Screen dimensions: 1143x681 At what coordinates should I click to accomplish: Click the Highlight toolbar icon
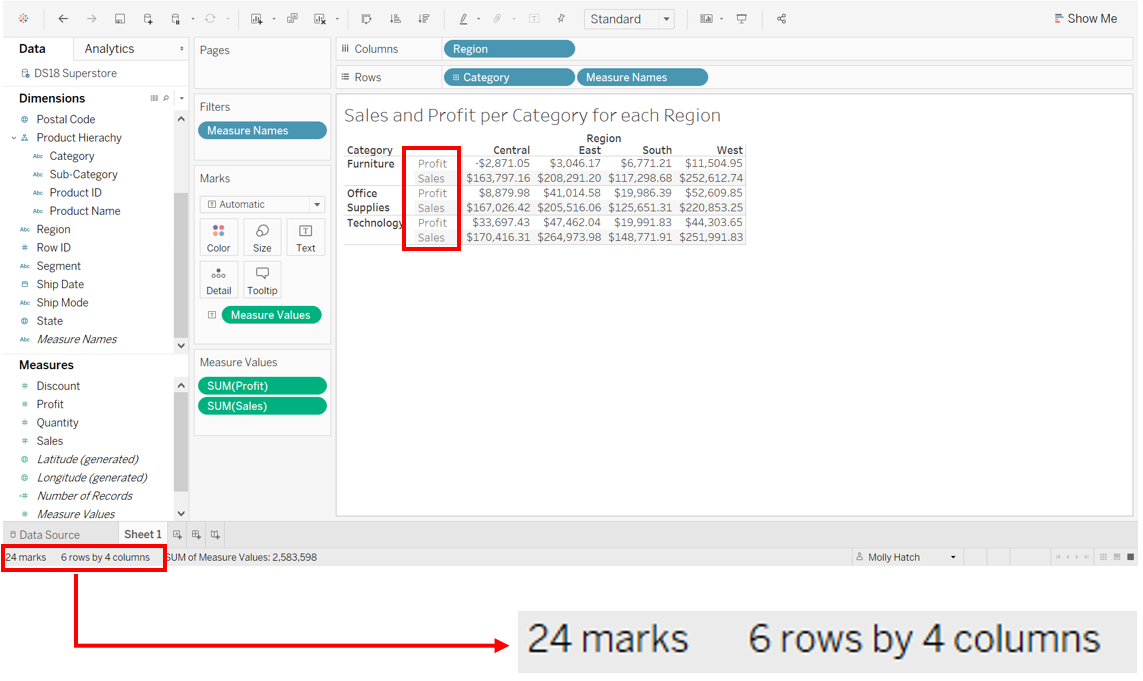[462, 18]
